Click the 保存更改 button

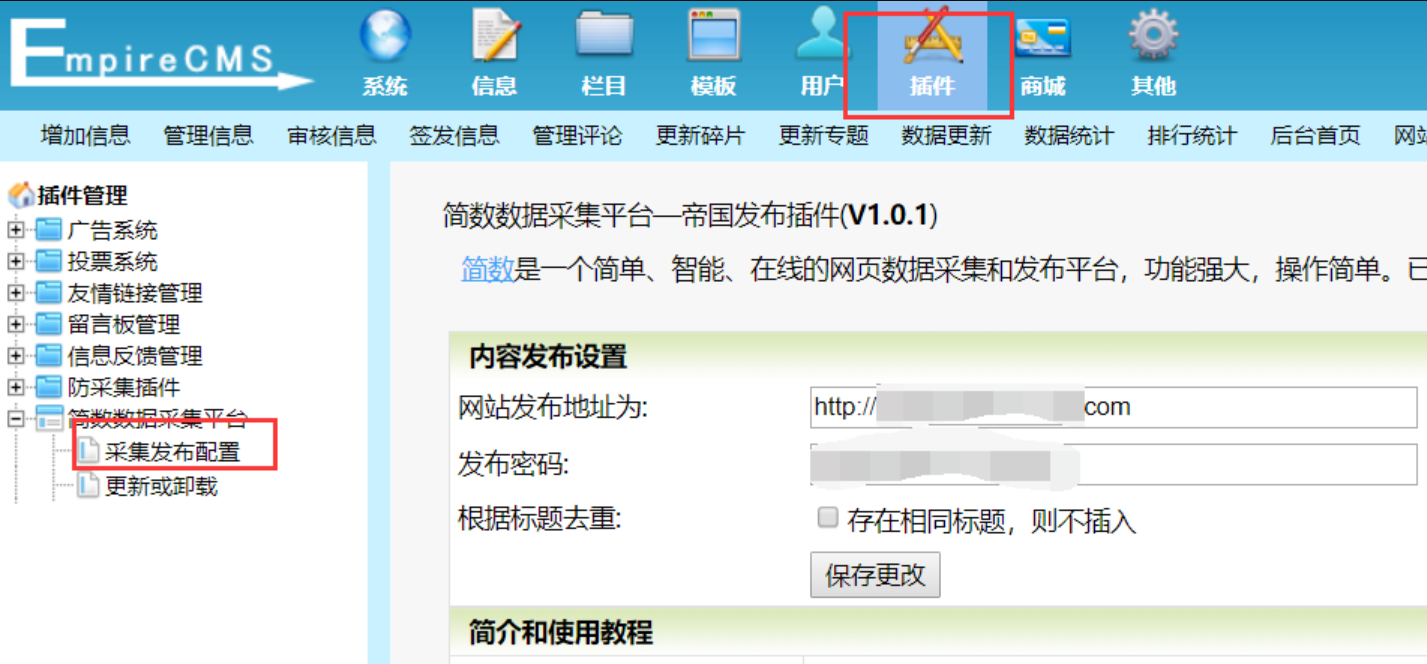(875, 575)
